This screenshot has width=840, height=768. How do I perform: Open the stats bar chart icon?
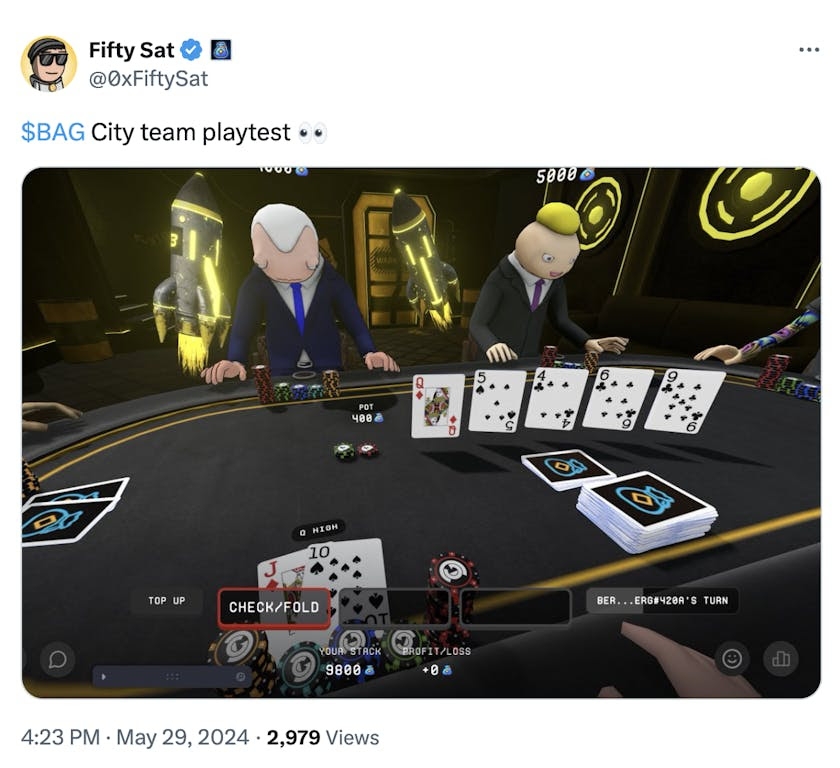781,658
